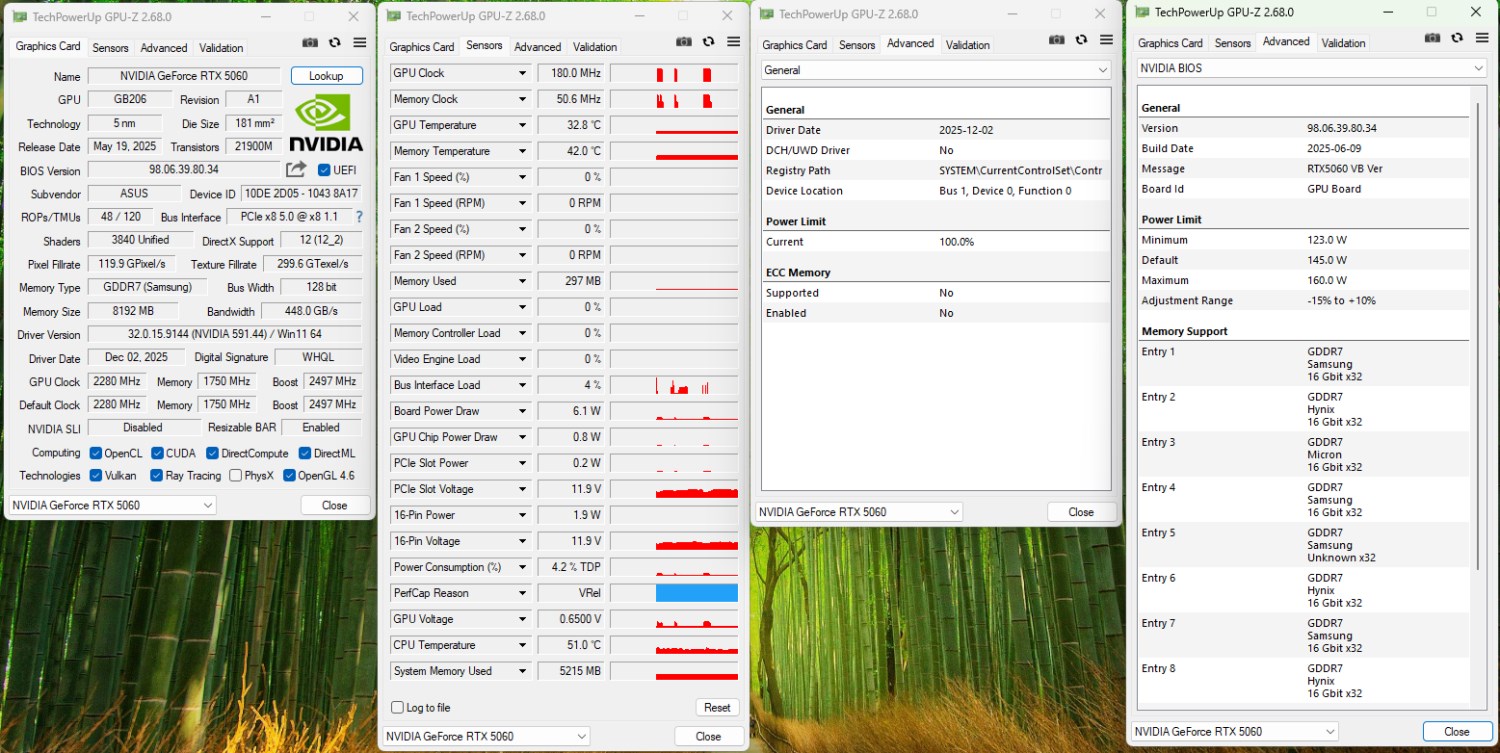Click the PCIe Slot Voltage sensor graph
Screen dimensions: 1500x753
pyautogui.click(x=674, y=489)
